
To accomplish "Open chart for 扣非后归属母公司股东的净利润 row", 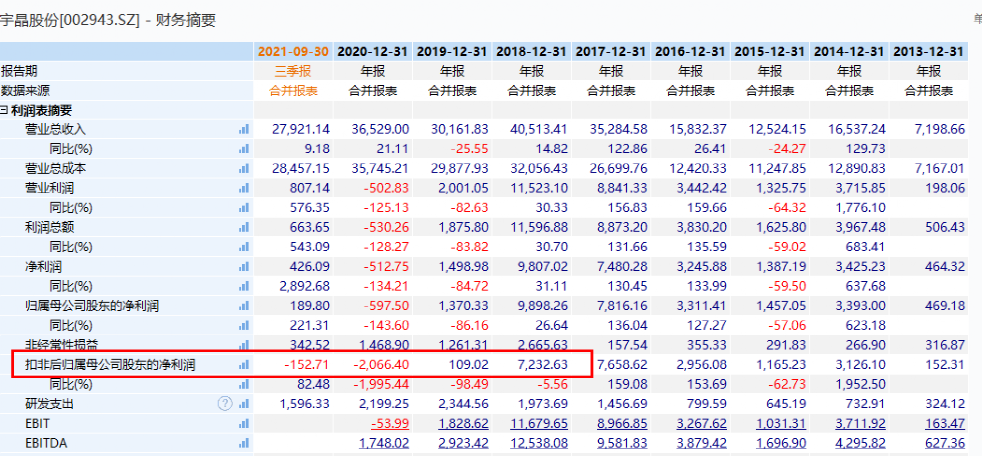I will tap(243, 365).
